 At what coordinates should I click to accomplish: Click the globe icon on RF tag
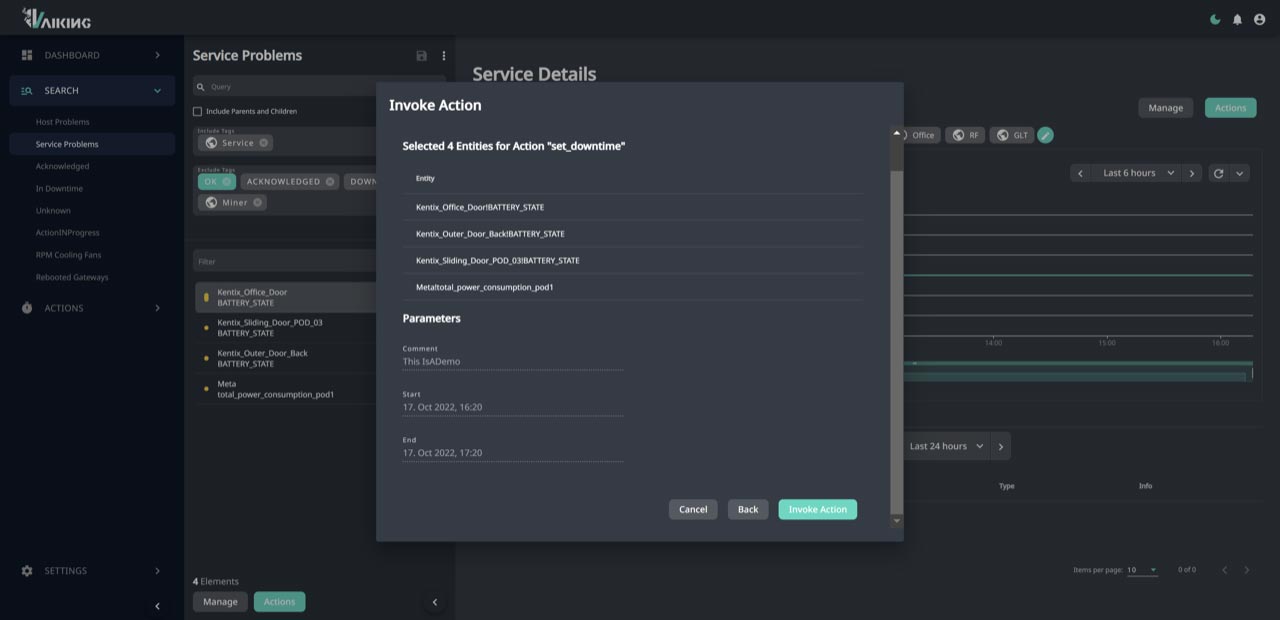pos(958,135)
